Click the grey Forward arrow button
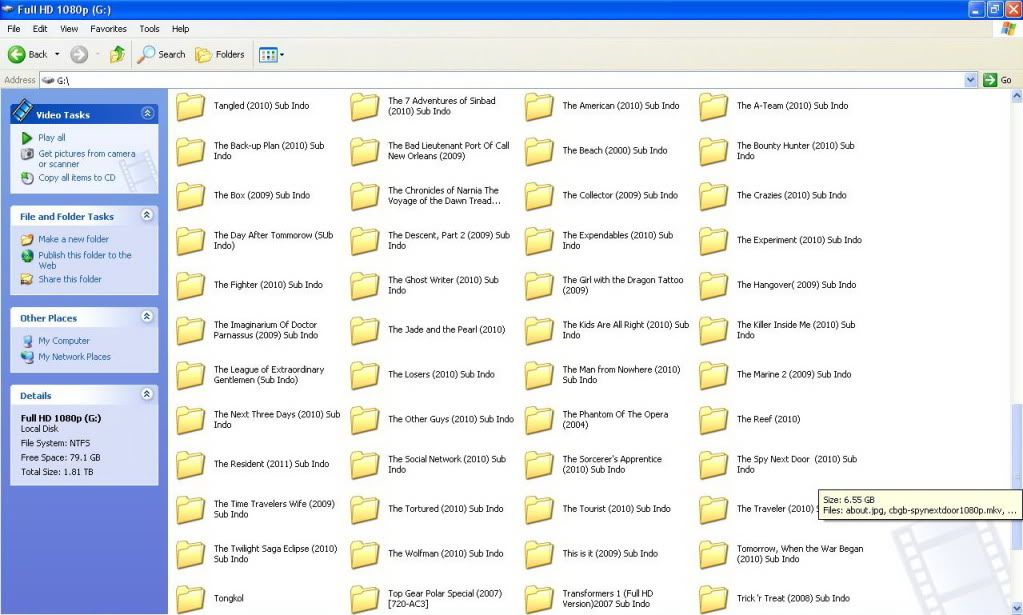Viewport: 1023px width, 615px height. [79, 55]
